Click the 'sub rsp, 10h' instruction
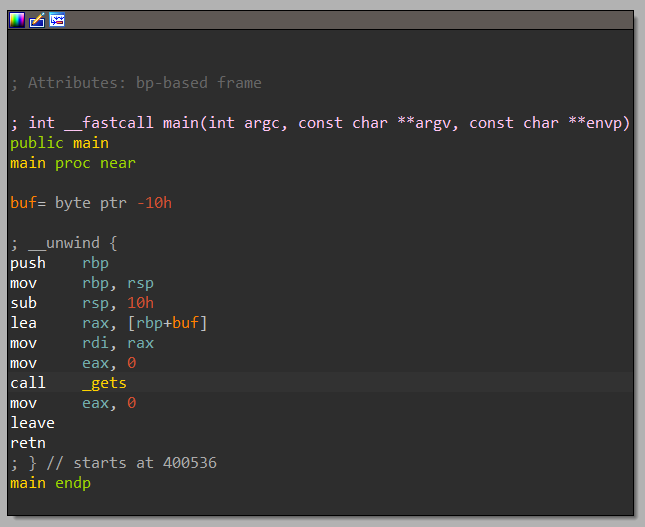This screenshot has height=527, width=645. point(82,303)
